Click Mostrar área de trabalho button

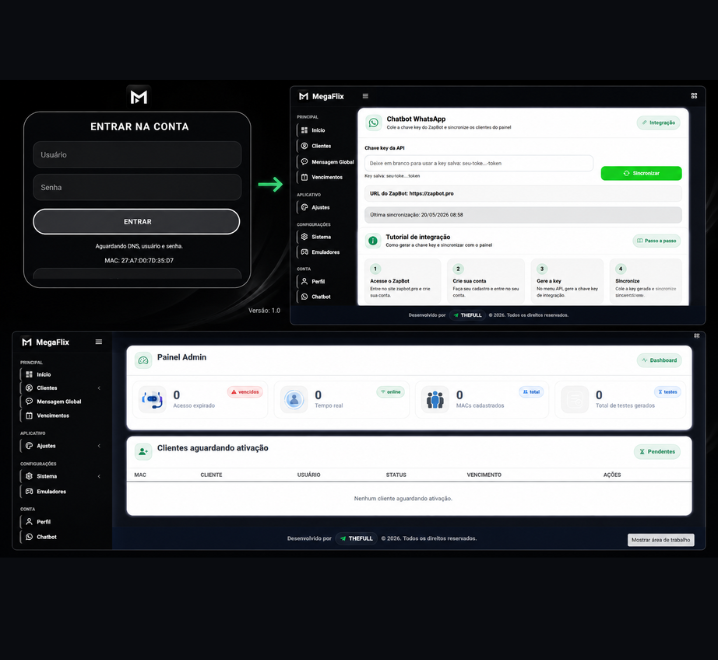click(x=661, y=540)
